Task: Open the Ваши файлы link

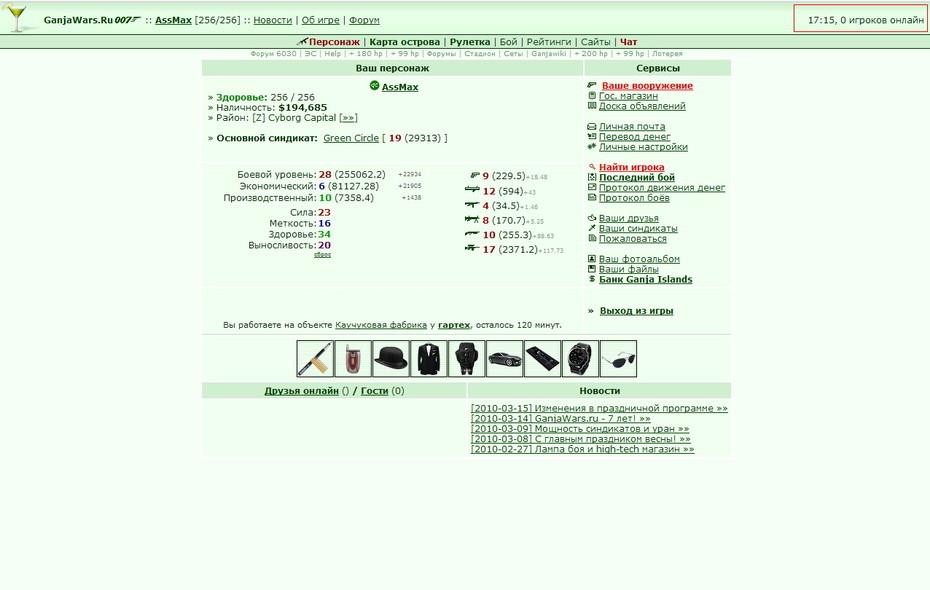Action: click(x=628, y=269)
